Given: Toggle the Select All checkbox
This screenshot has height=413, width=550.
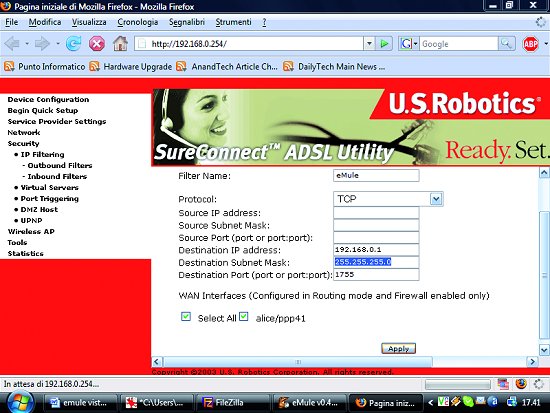Looking at the screenshot, I should click(186, 317).
